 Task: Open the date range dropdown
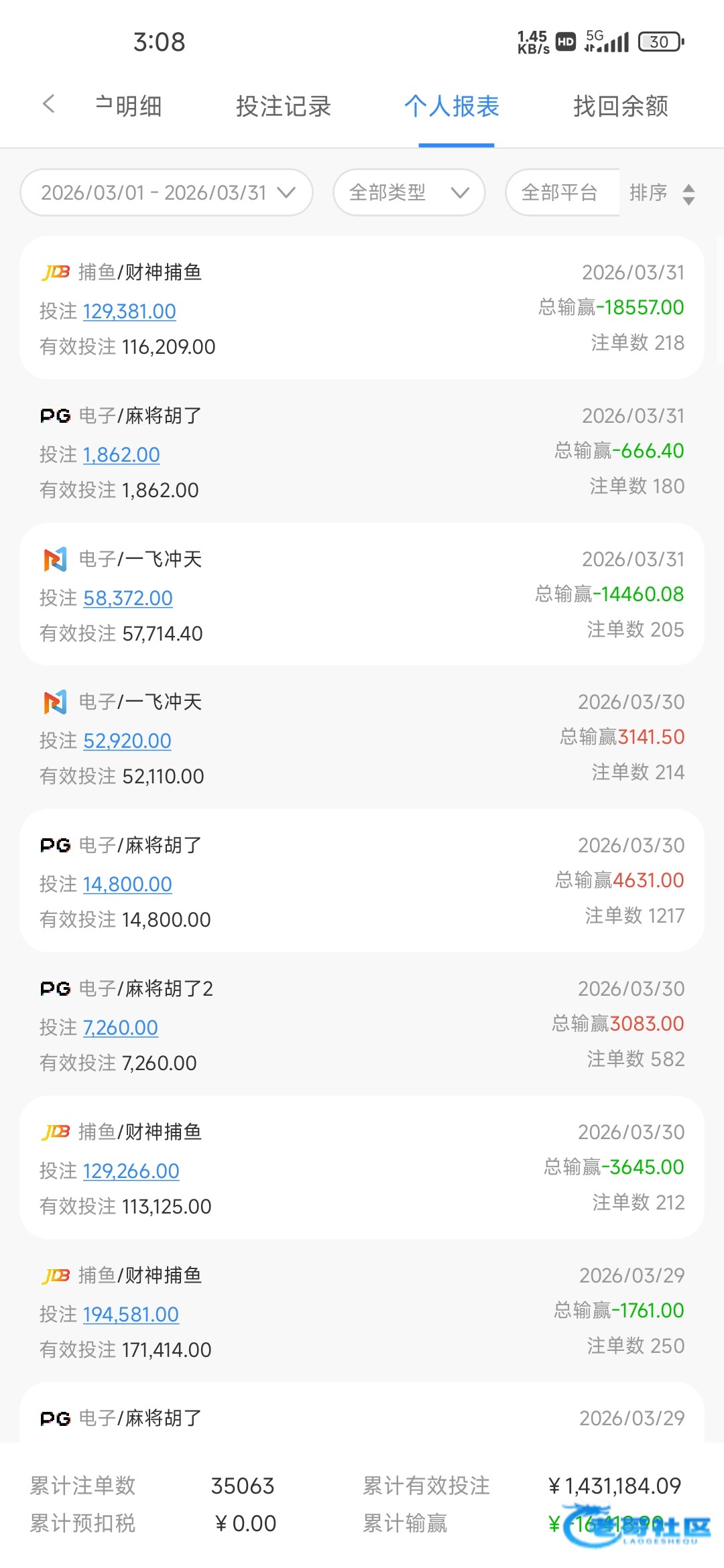tap(166, 193)
